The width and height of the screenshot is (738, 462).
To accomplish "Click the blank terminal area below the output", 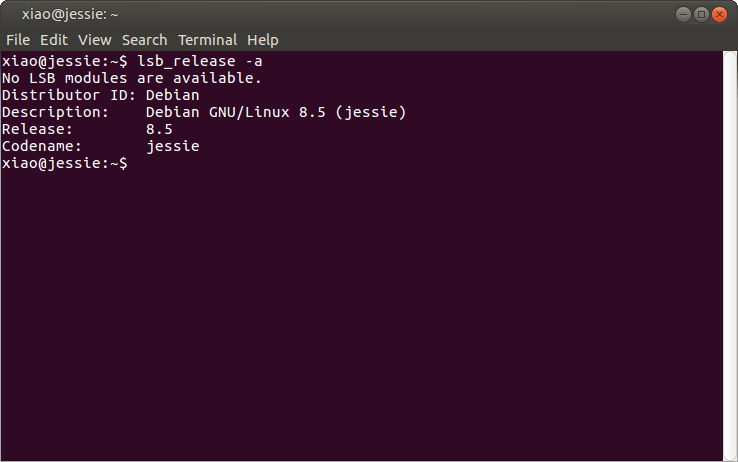I will [360, 320].
